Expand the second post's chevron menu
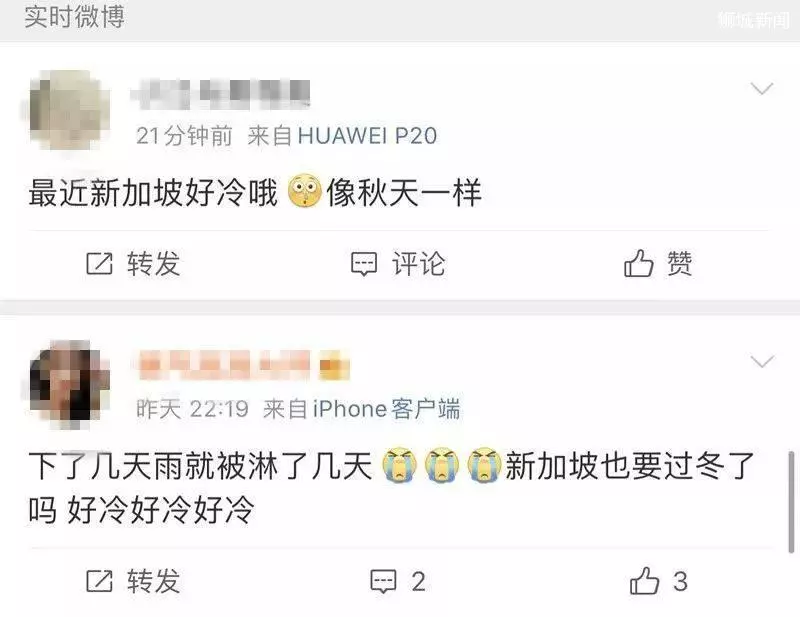 click(762, 362)
